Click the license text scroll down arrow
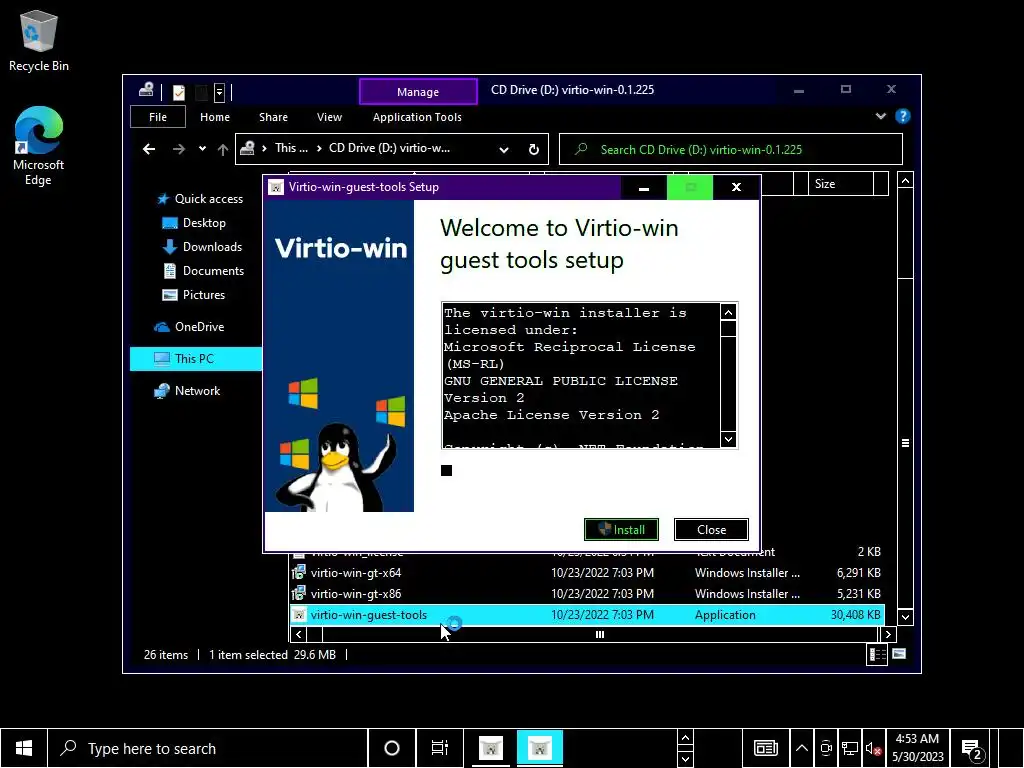Image resolution: width=1024 pixels, height=768 pixels. coord(728,438)
